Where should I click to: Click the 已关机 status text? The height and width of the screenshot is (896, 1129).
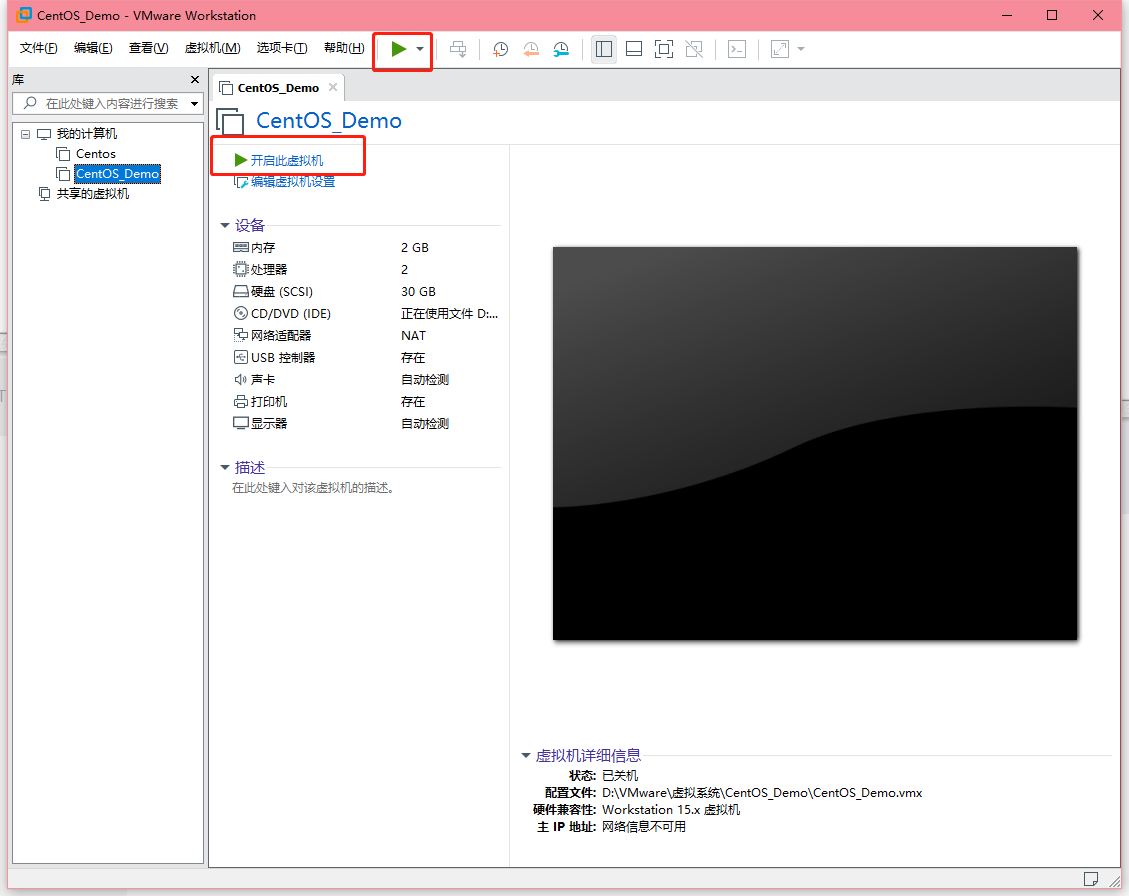tap(620, 776)
